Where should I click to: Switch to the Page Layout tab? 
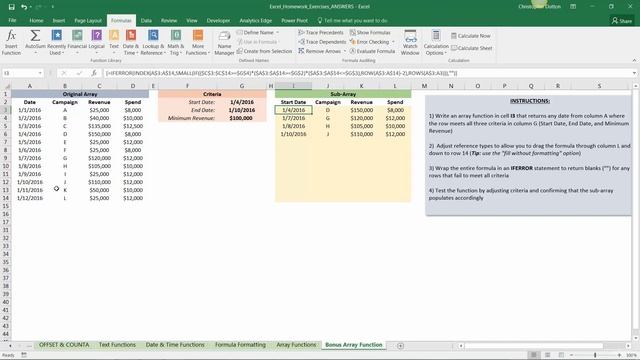88,20
